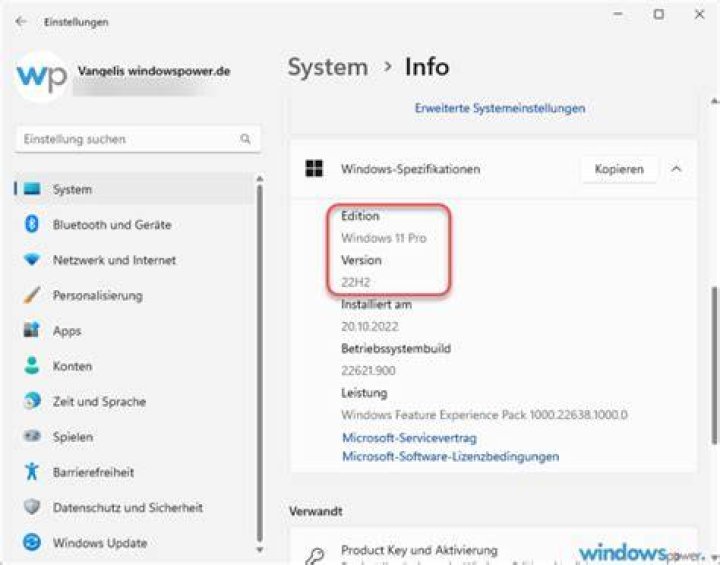Open the System category

click(134, 189)
